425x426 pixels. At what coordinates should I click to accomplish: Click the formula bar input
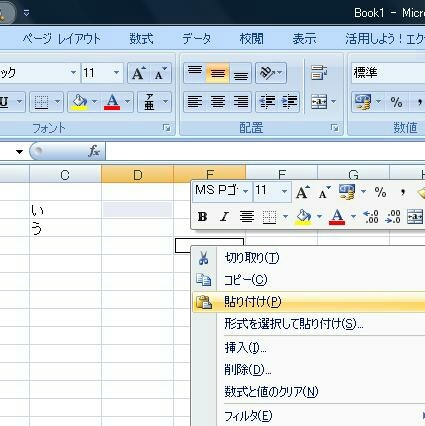click(x=265, y=152)
